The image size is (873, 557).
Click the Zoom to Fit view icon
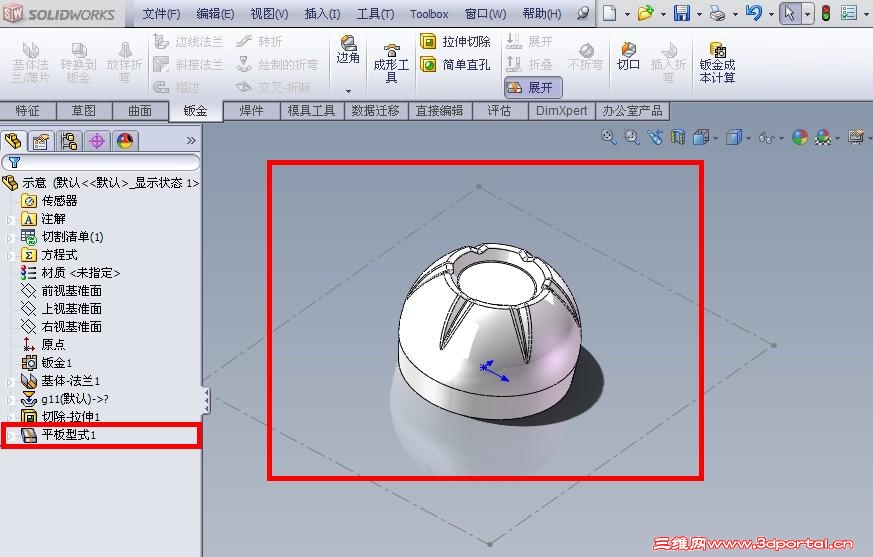[609, 136]
